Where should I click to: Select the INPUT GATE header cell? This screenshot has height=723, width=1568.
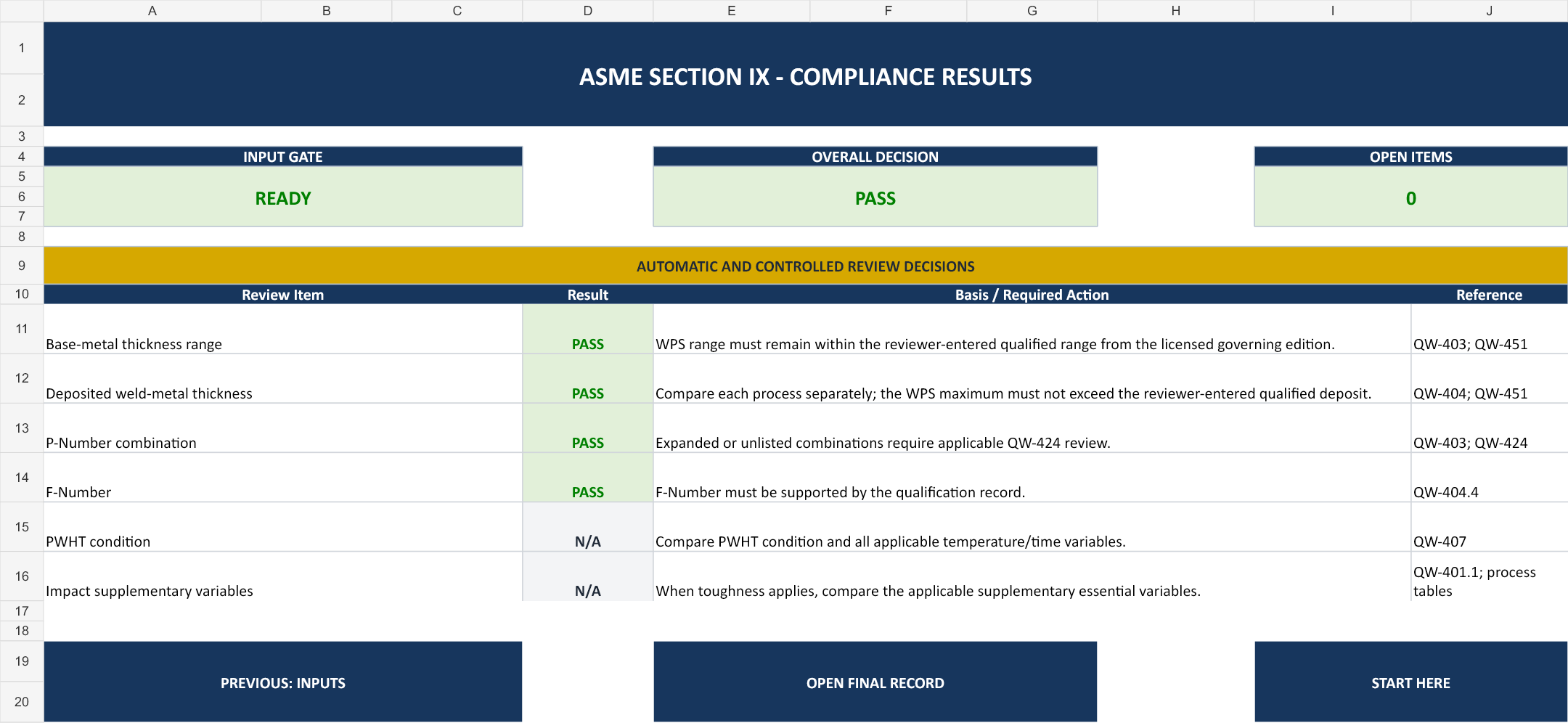[283, 157]
